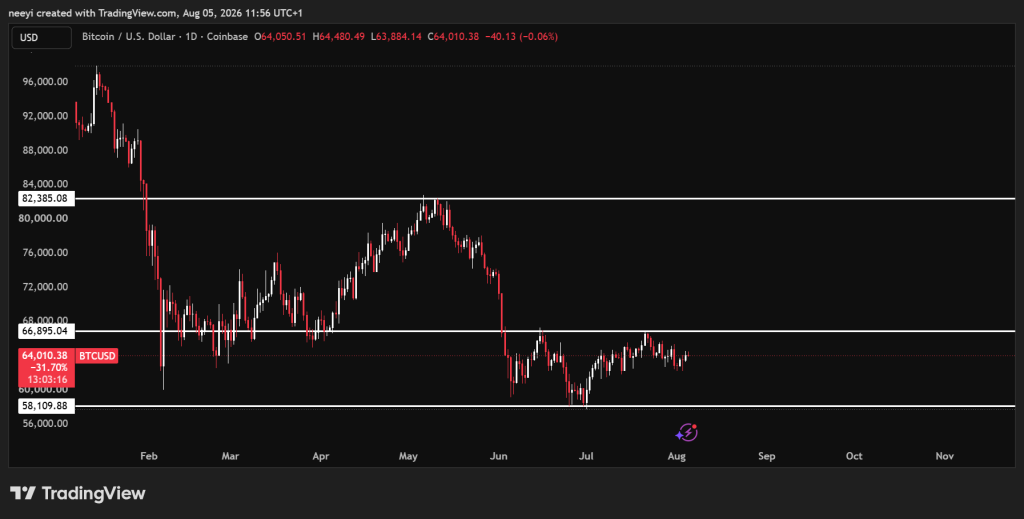Click the Apr time axis label
The image size is (1024, 519).
coord(321,456)
